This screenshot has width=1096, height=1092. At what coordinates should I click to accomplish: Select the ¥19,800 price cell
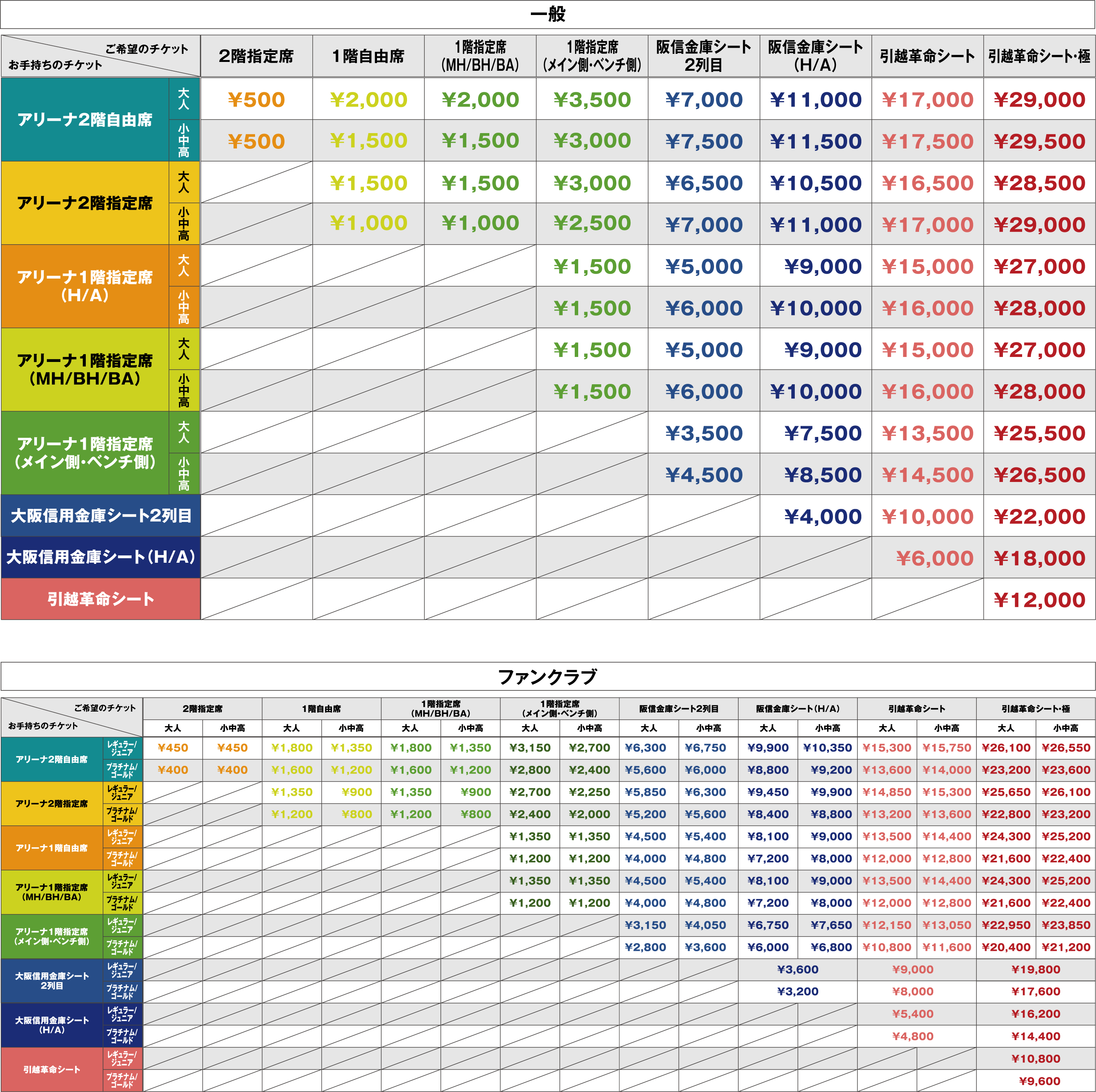[x=1036, y=969]
